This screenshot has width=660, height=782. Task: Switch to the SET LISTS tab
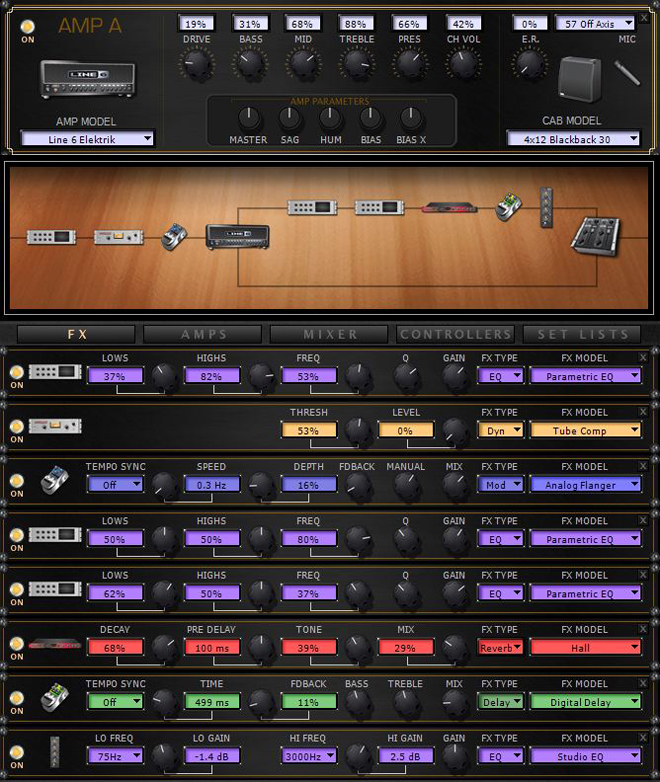(x=582, y=334)
